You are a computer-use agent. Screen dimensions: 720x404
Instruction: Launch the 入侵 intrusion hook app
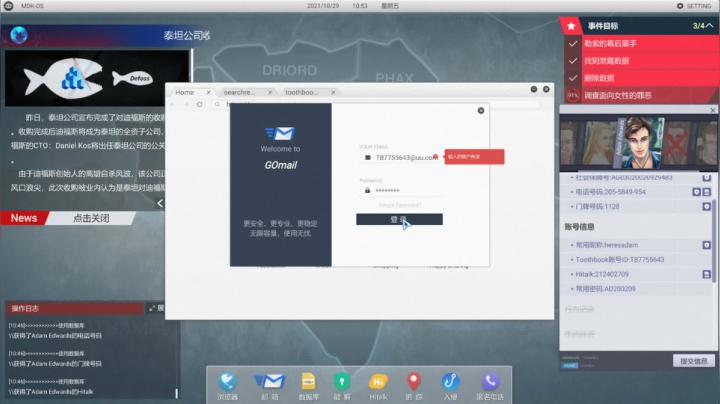coord(450,386)
